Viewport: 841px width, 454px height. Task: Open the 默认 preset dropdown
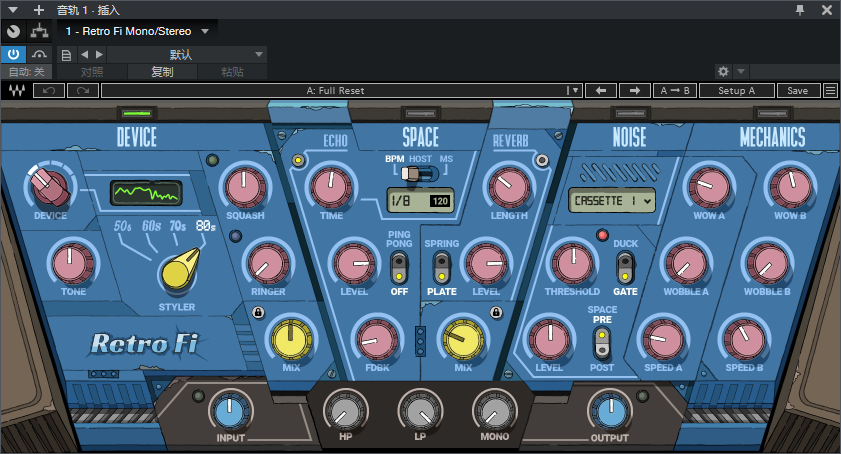[187, 54]
